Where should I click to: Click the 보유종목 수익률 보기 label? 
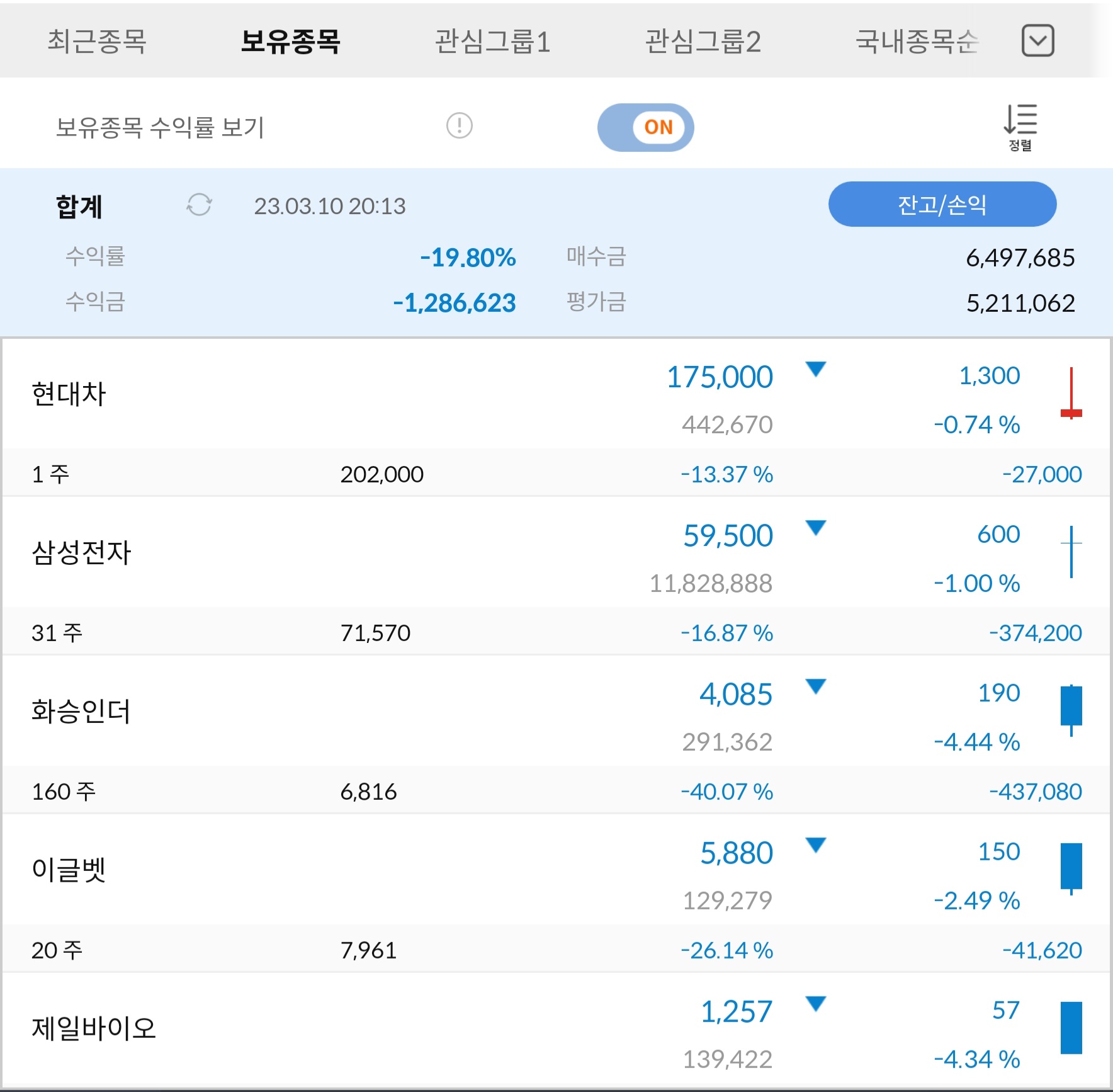click(x=160, y=127)
